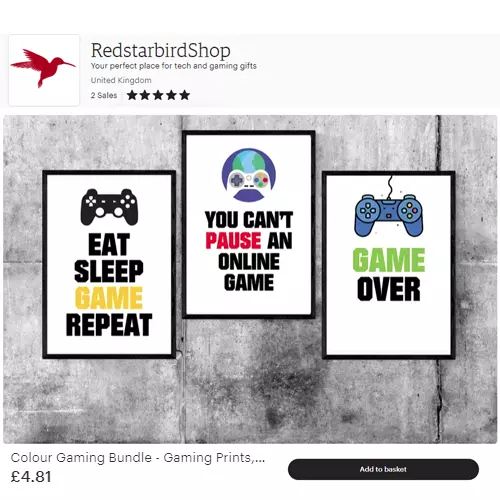Click the Game Over framed print

coord(389,265)
